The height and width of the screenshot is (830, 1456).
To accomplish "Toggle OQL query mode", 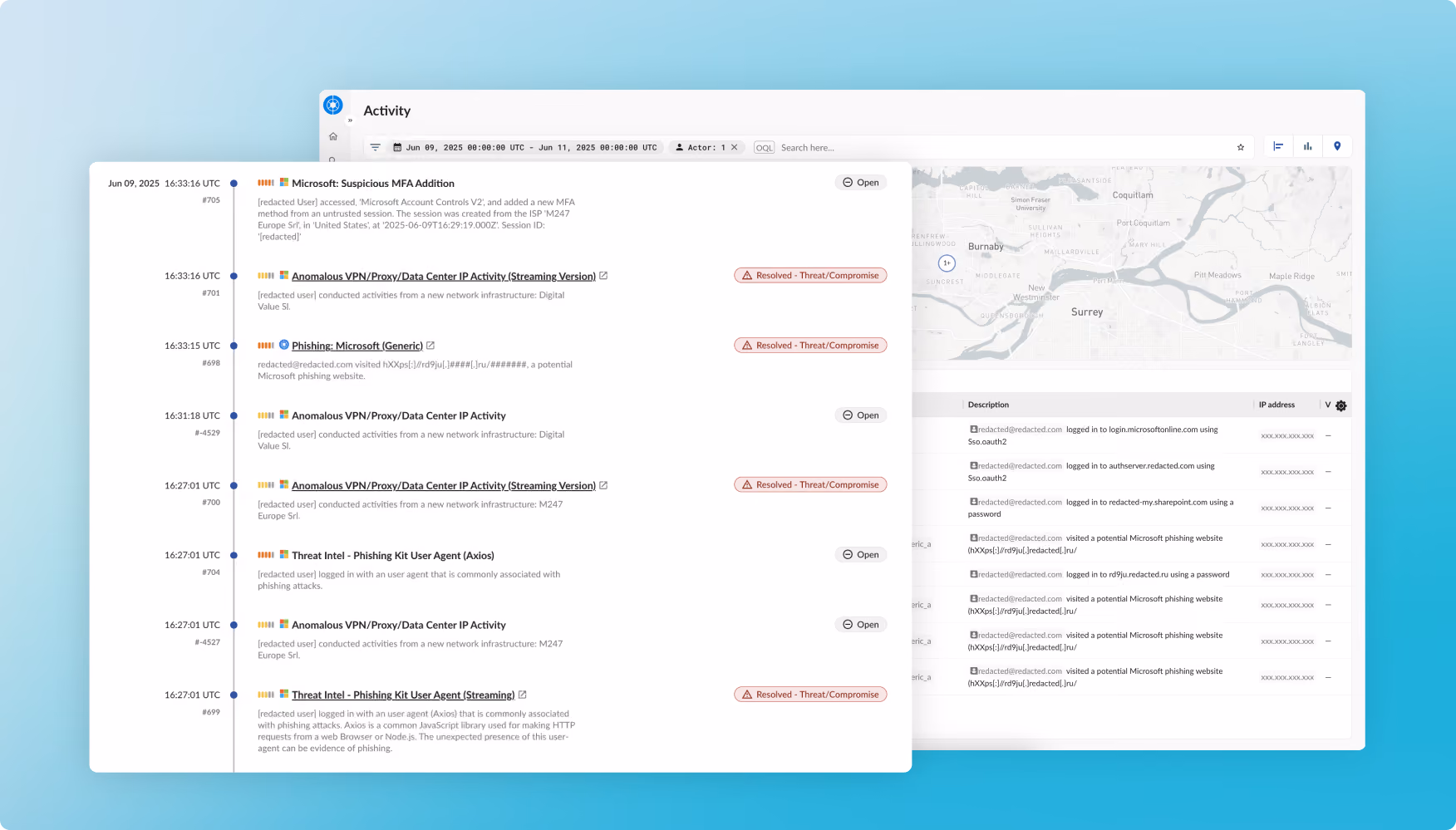I will [x=764, y=147].
